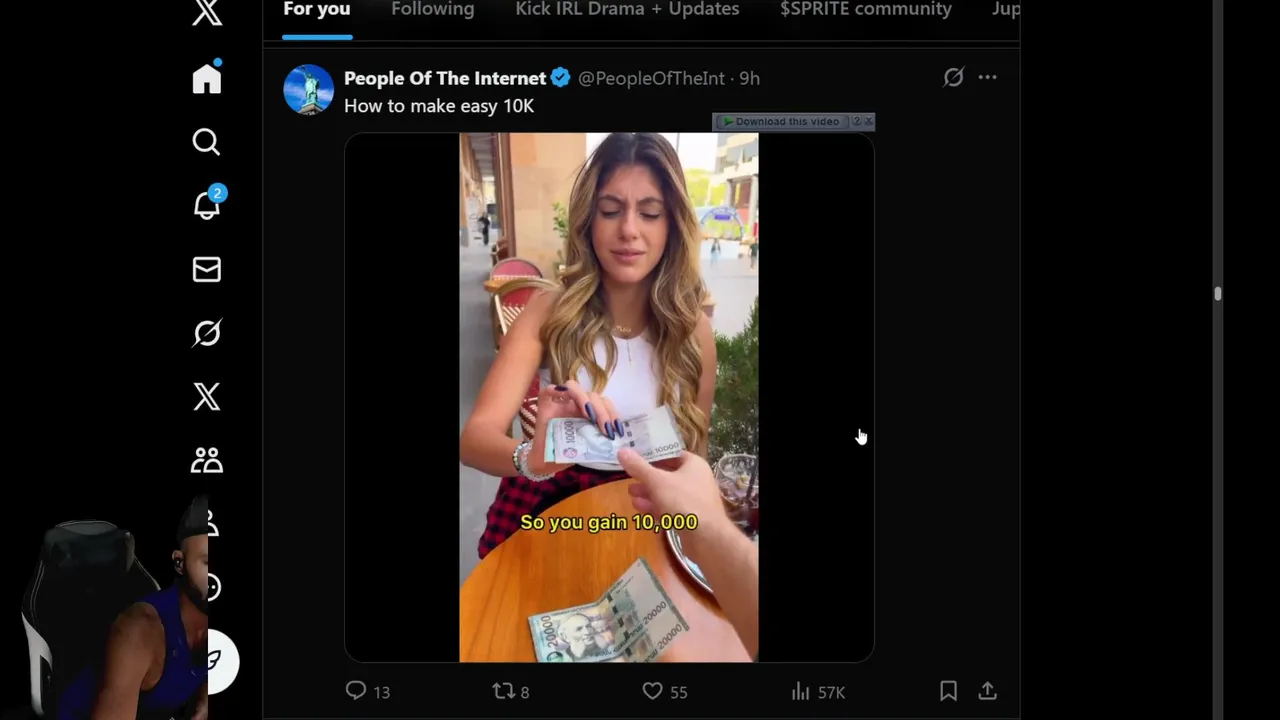Click the page vertical scrollbar thumb
The height and width of the screenshot is (720, 1280).
[1217, 294]
